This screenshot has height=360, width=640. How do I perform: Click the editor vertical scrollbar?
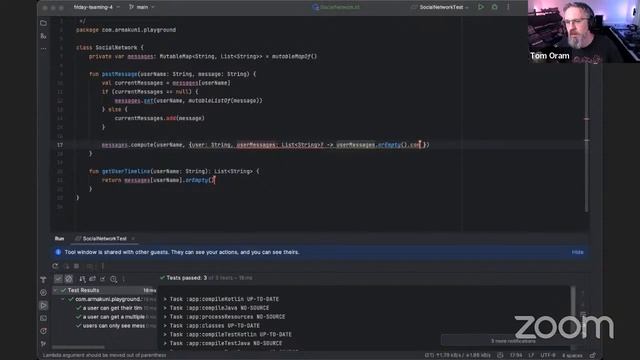coord(587,137)
